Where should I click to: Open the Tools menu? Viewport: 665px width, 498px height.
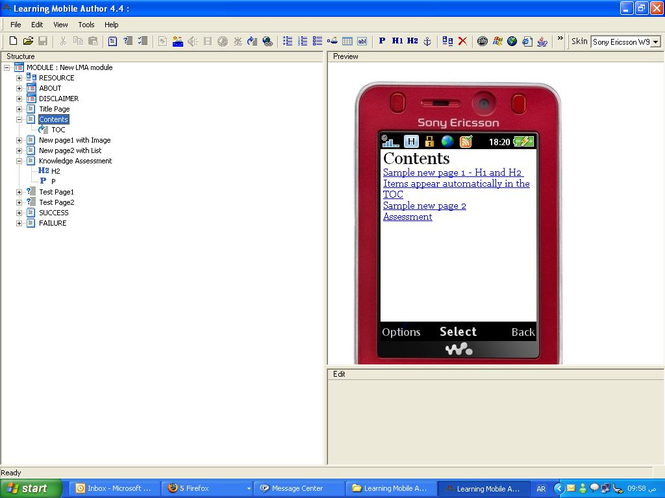pyautogui.click(x=86, y=24)
